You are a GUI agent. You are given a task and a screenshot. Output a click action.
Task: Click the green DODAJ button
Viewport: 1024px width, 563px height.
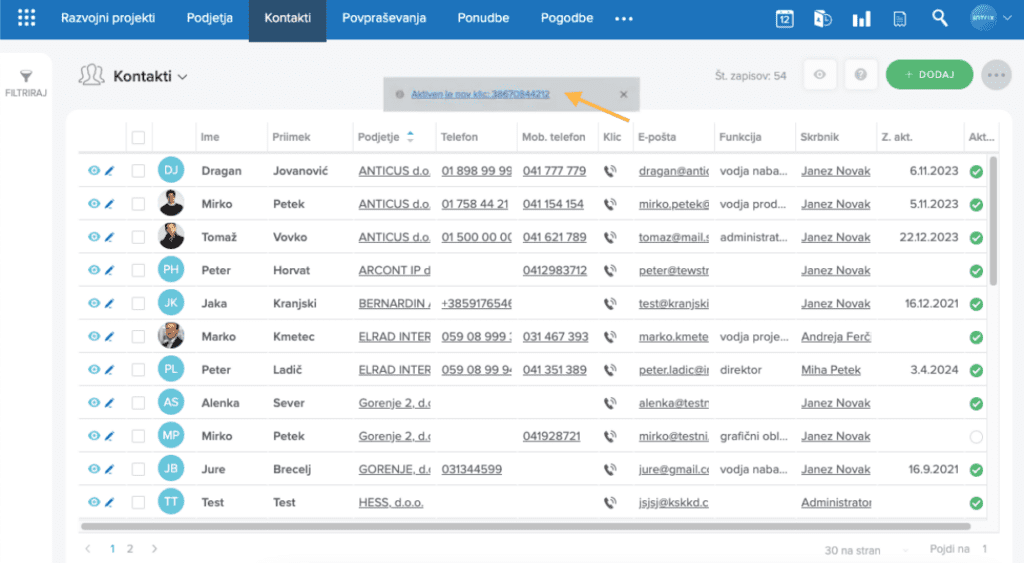[929, 75]
